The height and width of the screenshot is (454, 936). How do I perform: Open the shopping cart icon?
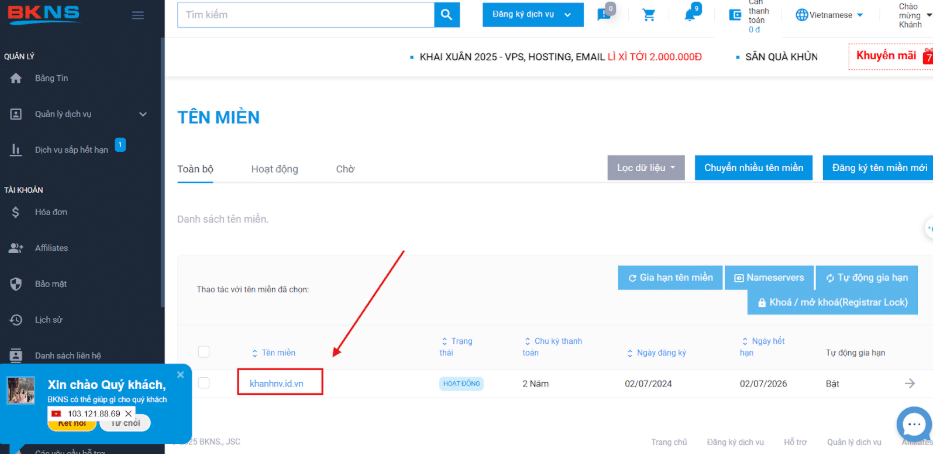pos(648,15)
